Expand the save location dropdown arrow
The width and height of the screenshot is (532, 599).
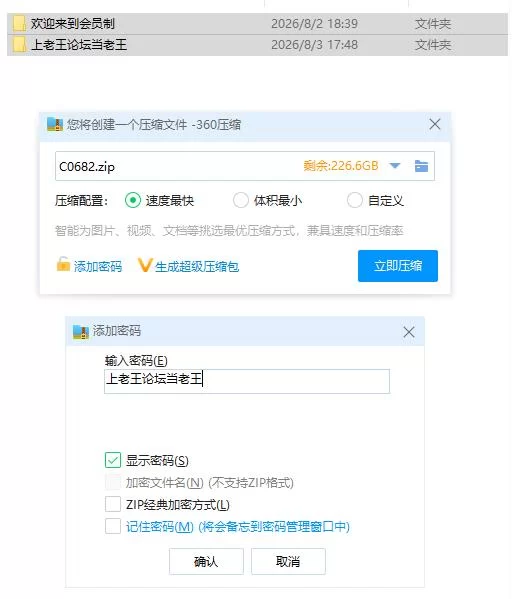click(x=395, y=166)
